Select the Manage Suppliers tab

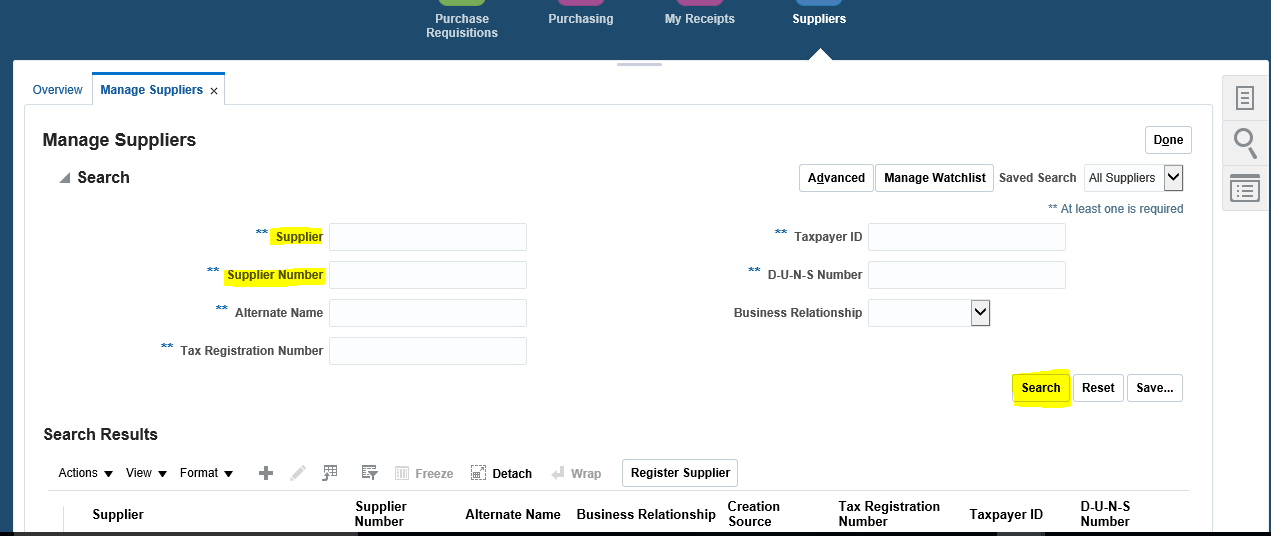click(152, 90)
